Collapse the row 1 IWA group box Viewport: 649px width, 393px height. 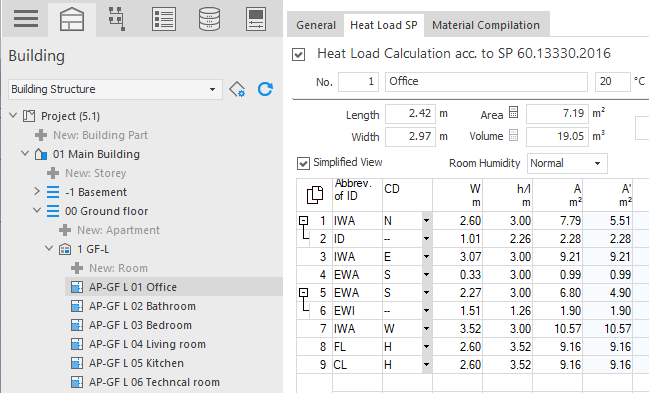point(303,221)
